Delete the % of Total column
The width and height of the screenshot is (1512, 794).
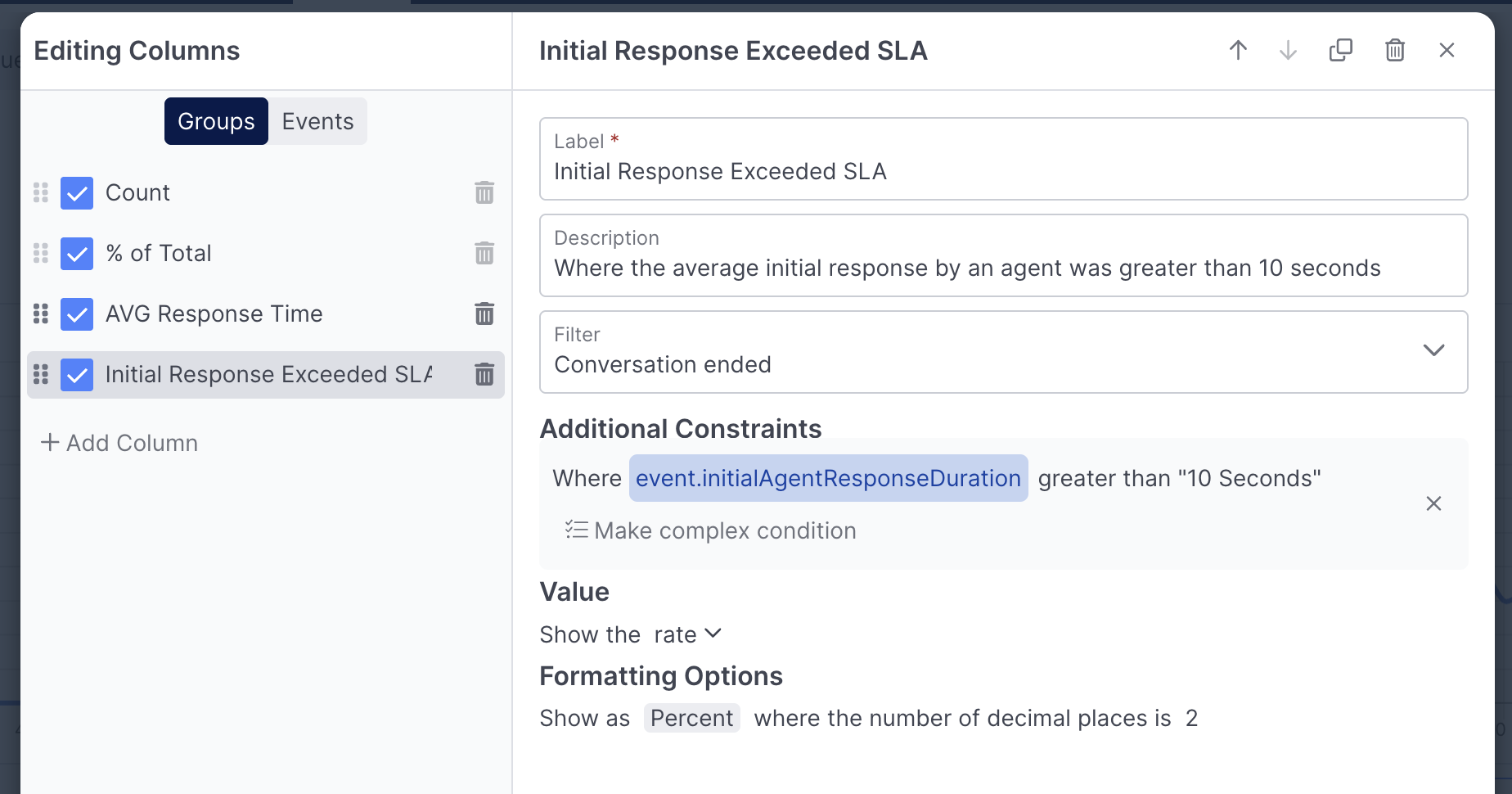(484, 254)
